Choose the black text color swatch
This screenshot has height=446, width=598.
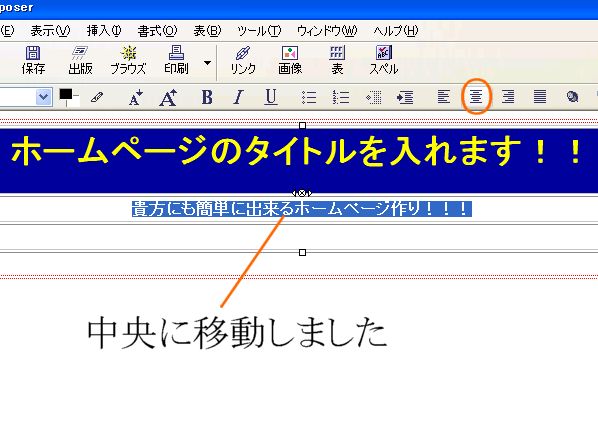tap(66, 94)
